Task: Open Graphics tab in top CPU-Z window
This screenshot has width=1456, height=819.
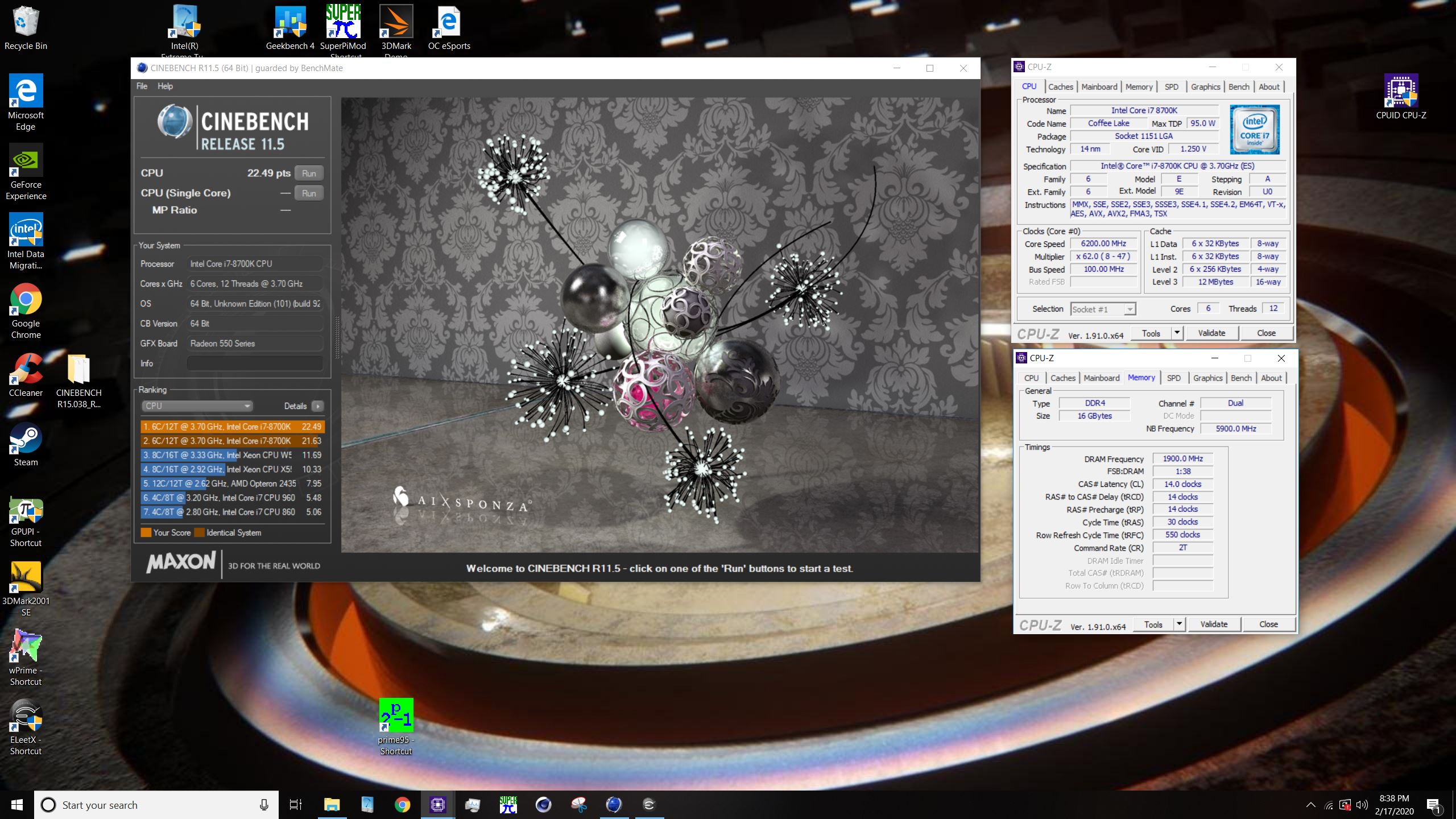Action: pyautogui.click(x=1205, y=86)
